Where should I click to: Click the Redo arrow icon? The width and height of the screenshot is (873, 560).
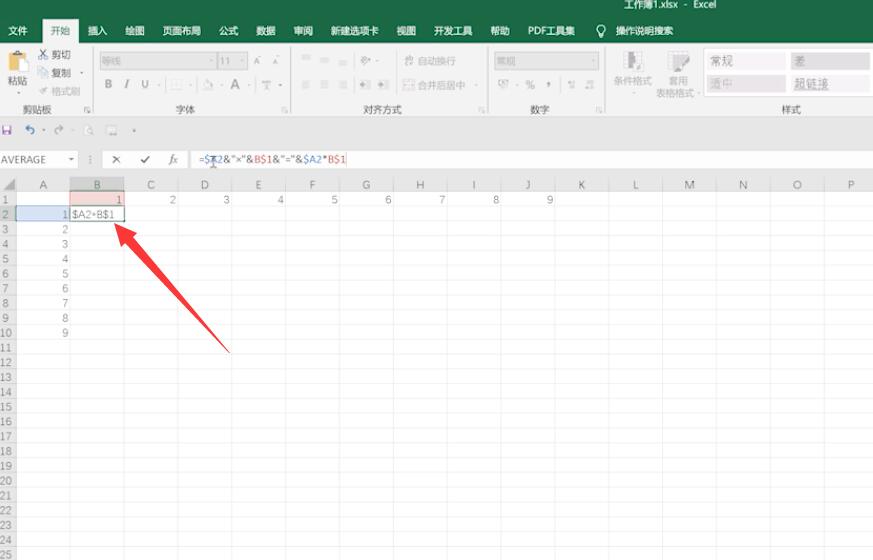pyautogui.click(x=58, y=130)
